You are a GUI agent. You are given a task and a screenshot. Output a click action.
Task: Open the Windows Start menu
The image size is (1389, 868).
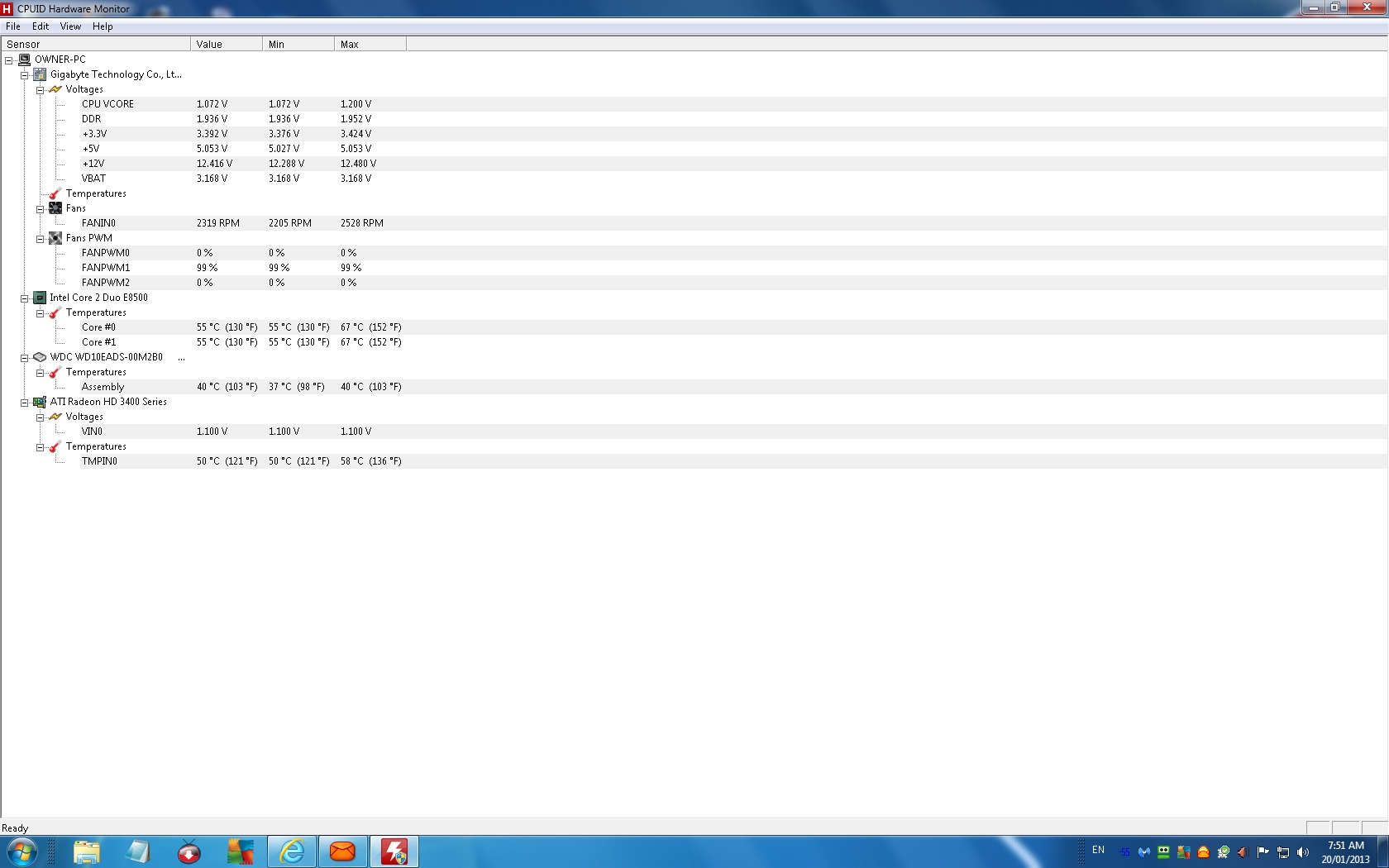coord(21,851)
